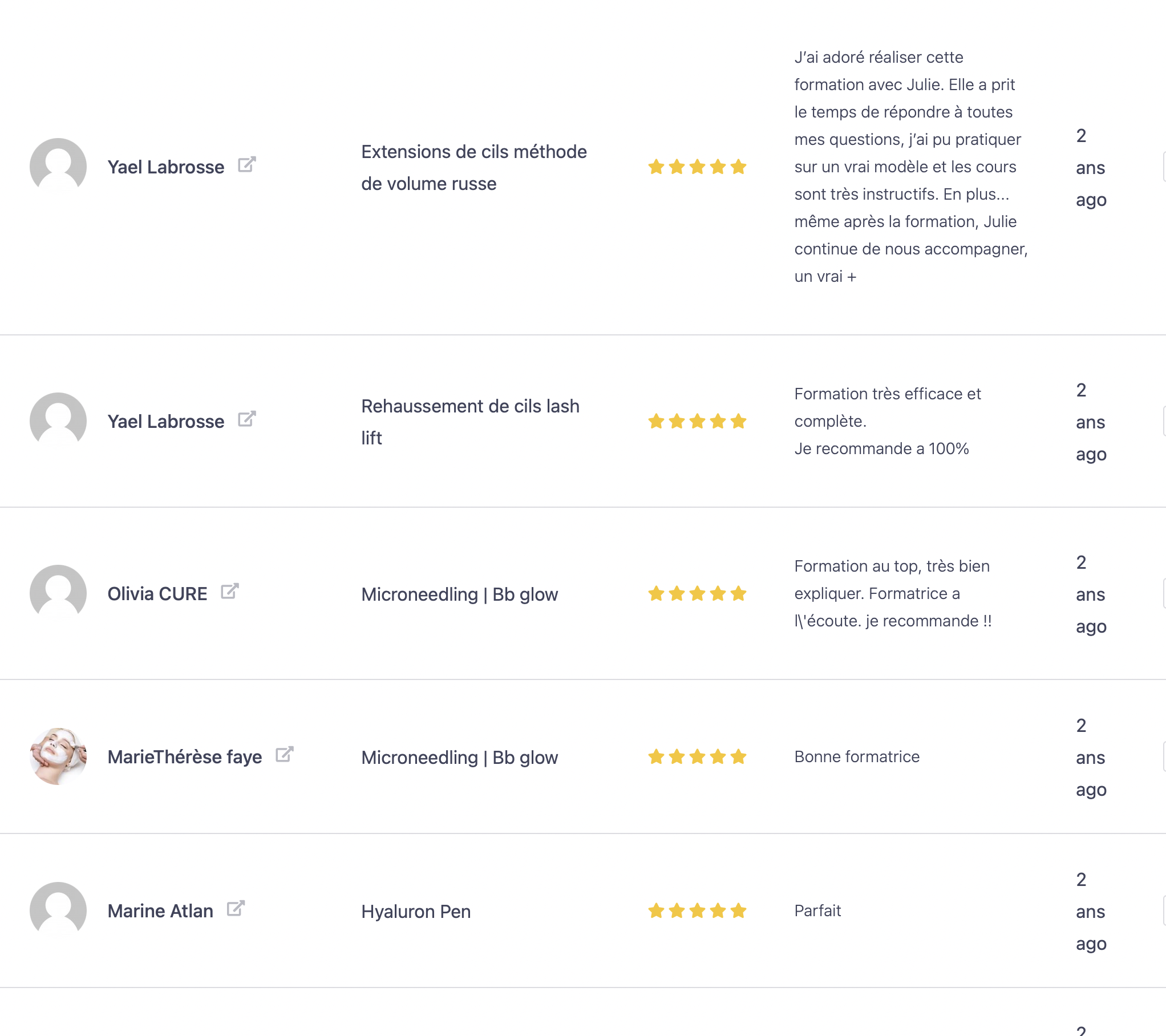
Task: Open external link icon beside first Yael Labrosse
Action: tap(246, 165)
